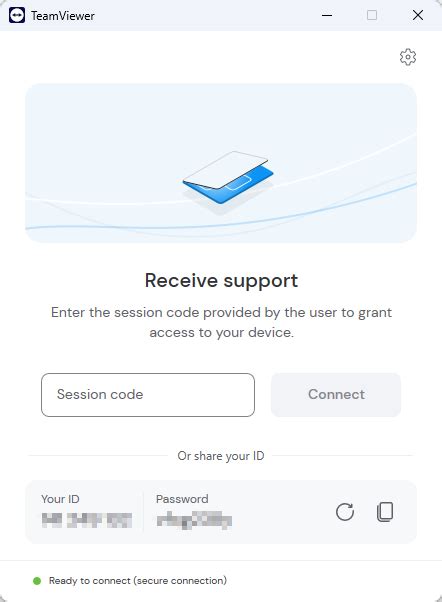Viewport: 442px width, 602px height.
Task: Open settings via the gear icon
Action: click(x=407, y=57)
